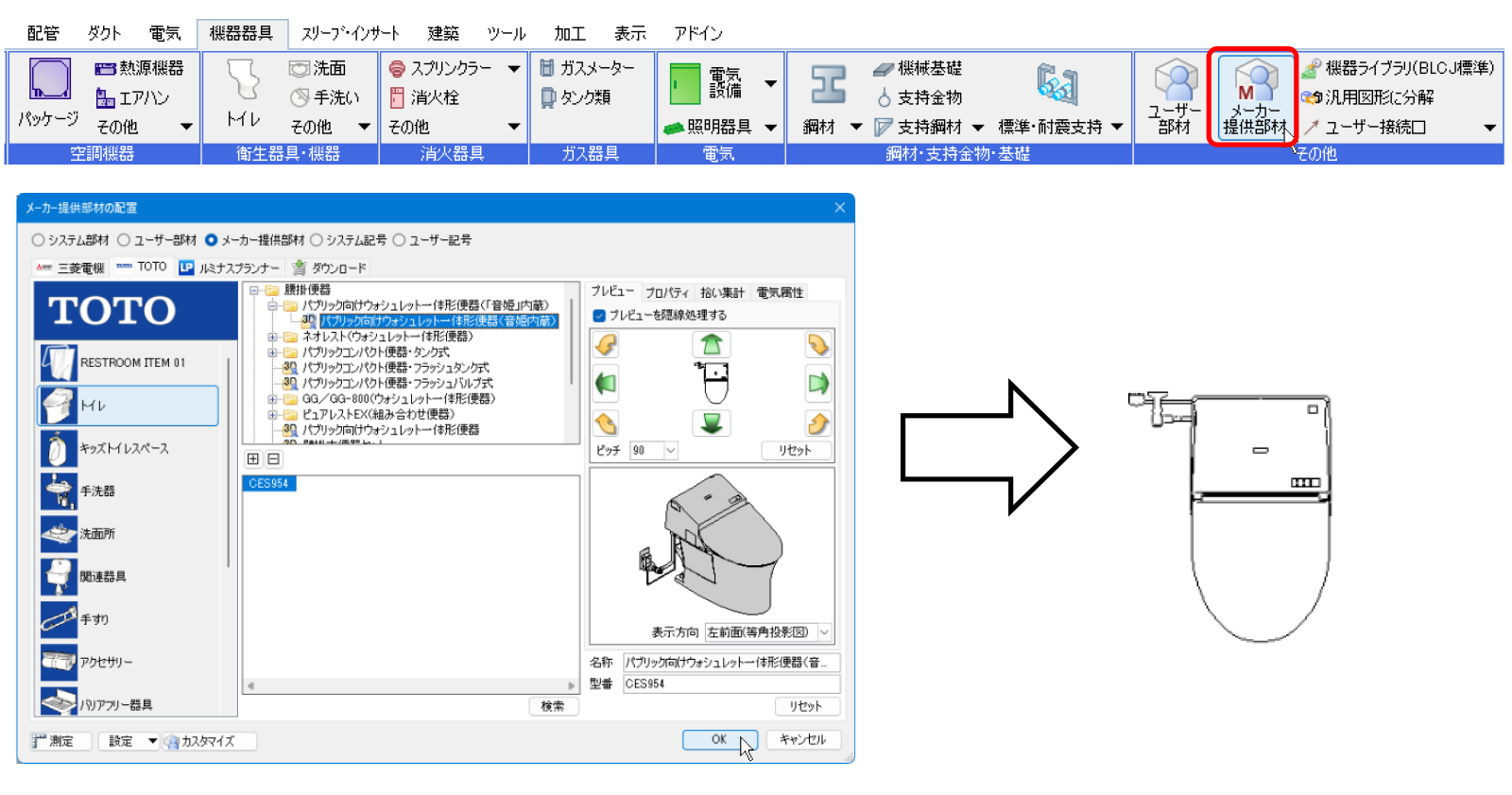The width and height of the screenshot is (1512, 795).
Task: Open the 電気 ribbon tab
Action: pyautogui.click(x=164, y=33)
